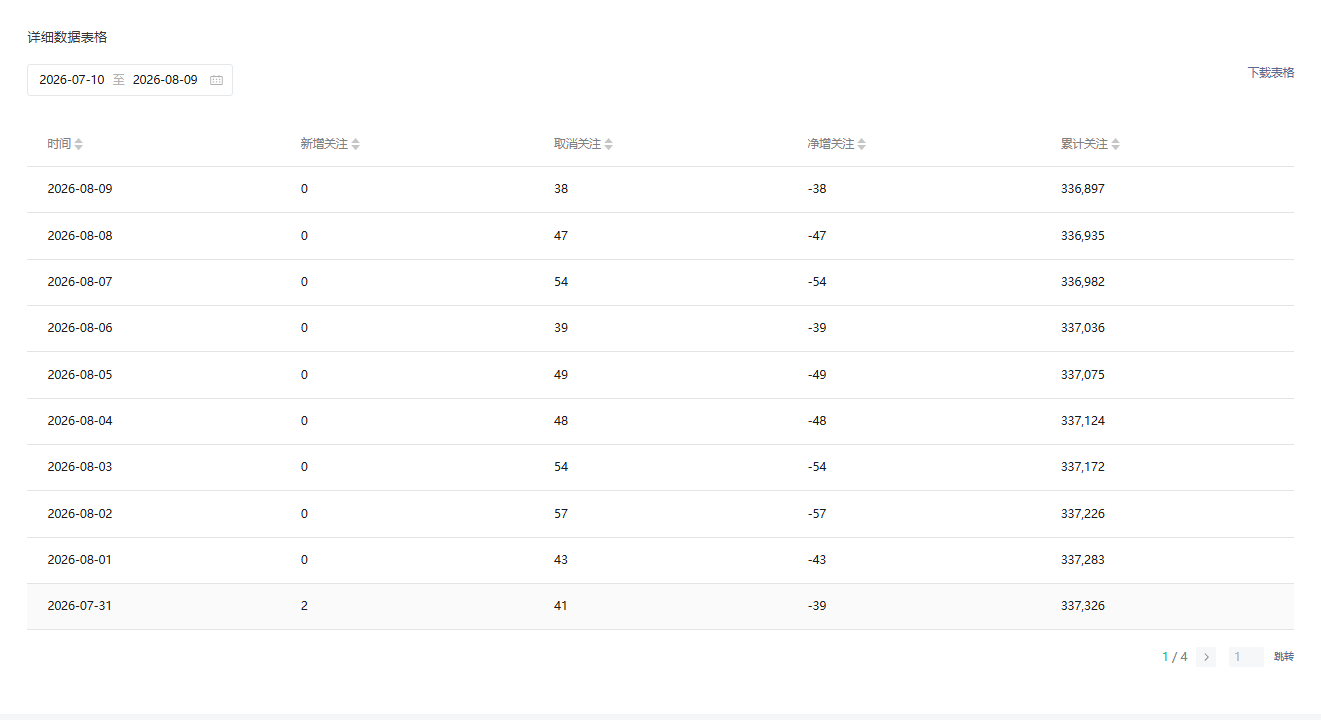Click the cumulative value 336,897
This screenshot has height=720, width=1321.
(1083, 189)
